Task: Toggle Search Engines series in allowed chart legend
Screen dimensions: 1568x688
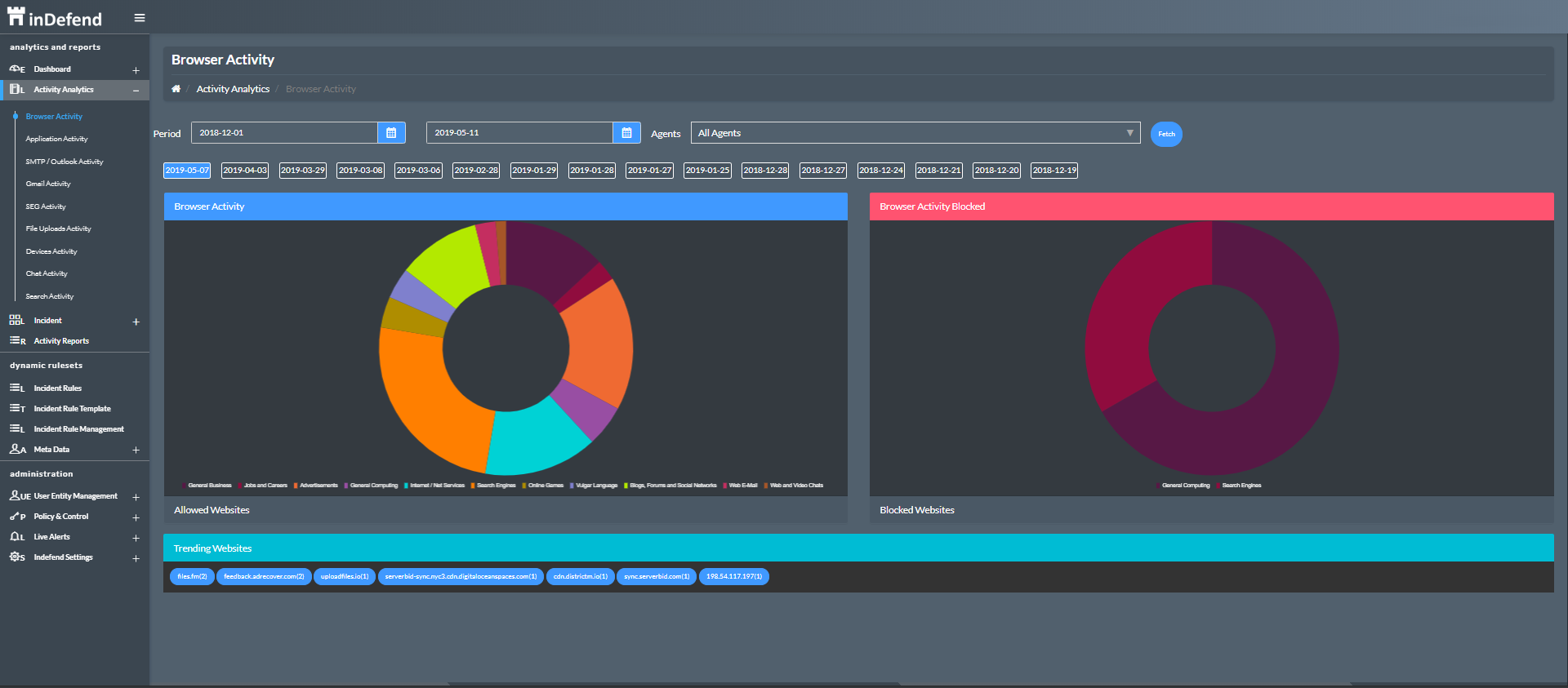Action: point(495,486)
